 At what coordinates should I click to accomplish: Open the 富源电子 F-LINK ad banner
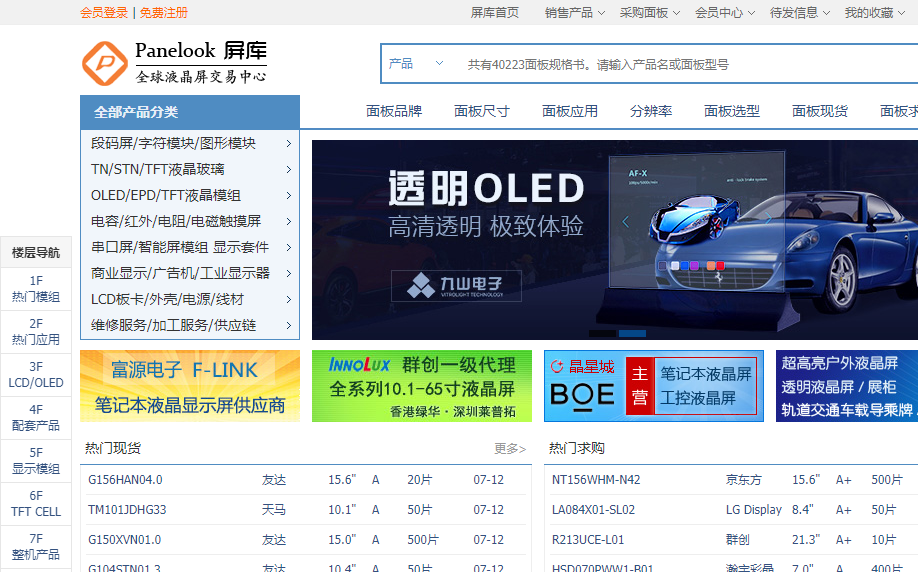[x=190, y=386]
